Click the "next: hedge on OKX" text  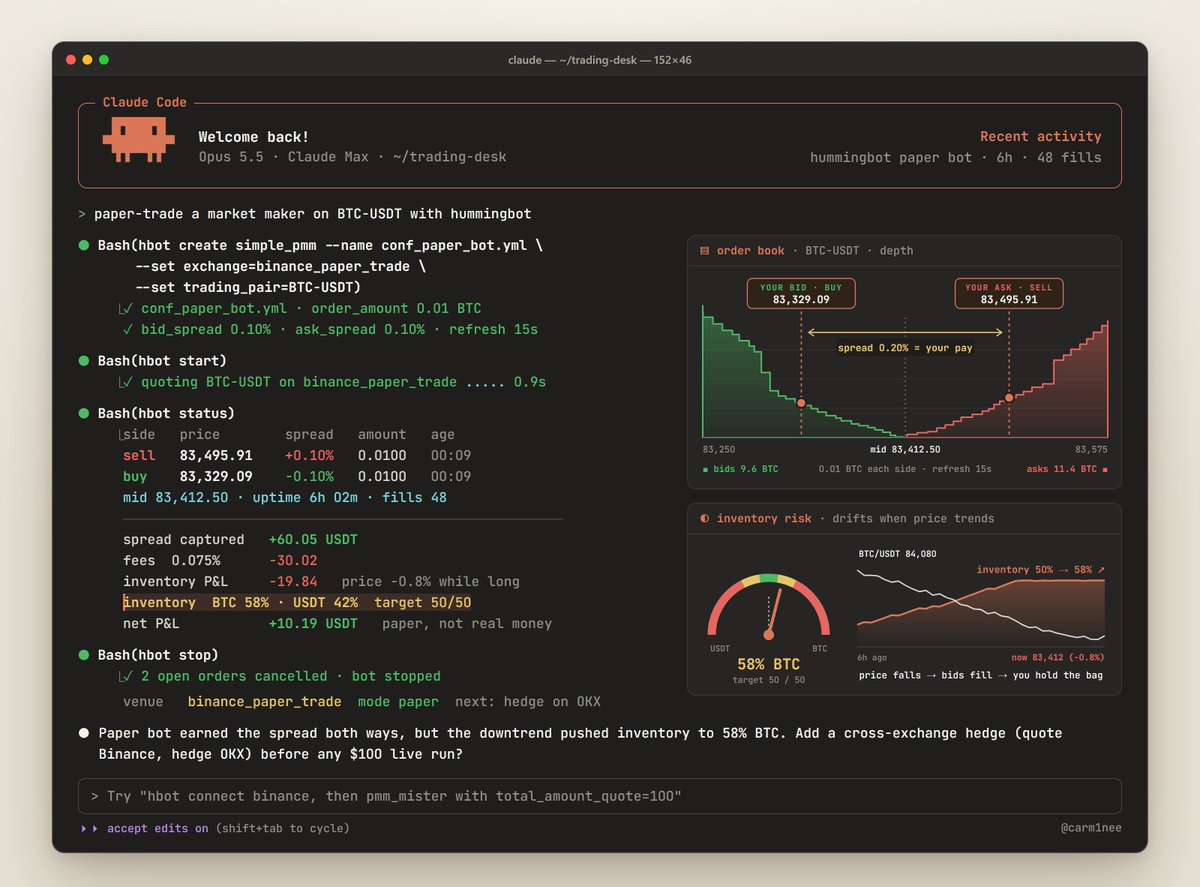pyautogui.click(x=528, y=702)
